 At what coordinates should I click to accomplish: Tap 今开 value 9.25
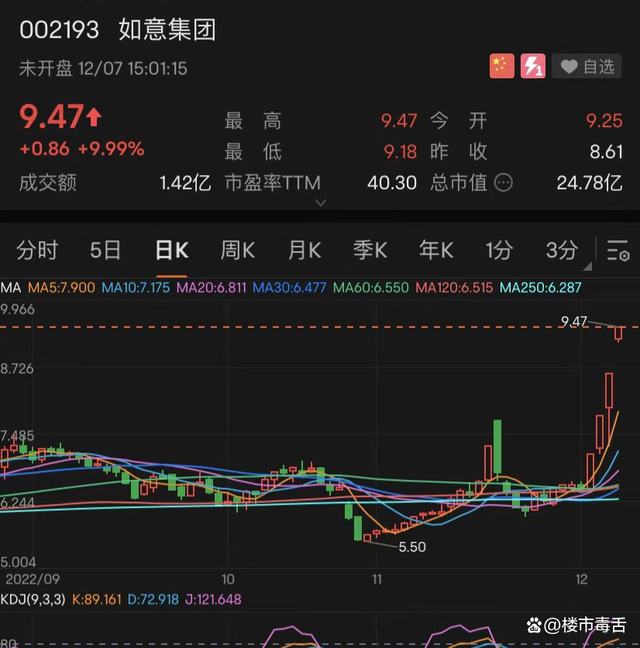pos(604,121)
